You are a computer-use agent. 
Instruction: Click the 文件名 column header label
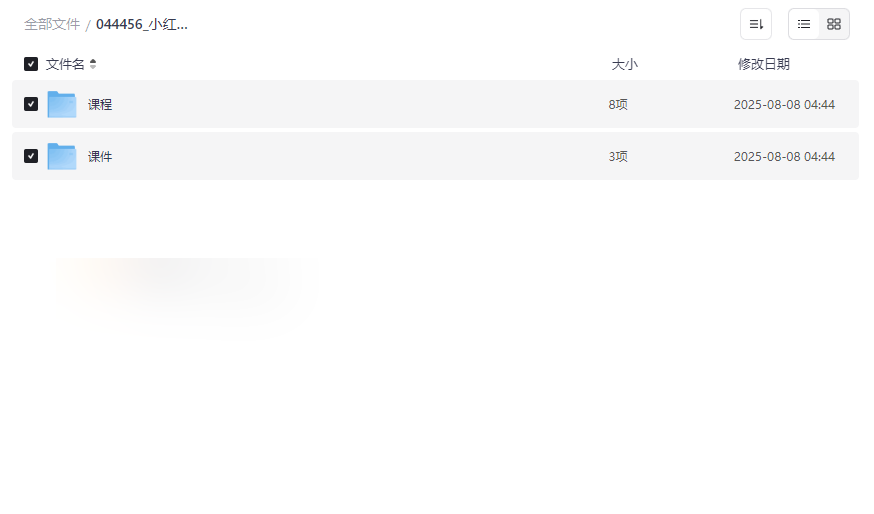click(x=65, y=64)
